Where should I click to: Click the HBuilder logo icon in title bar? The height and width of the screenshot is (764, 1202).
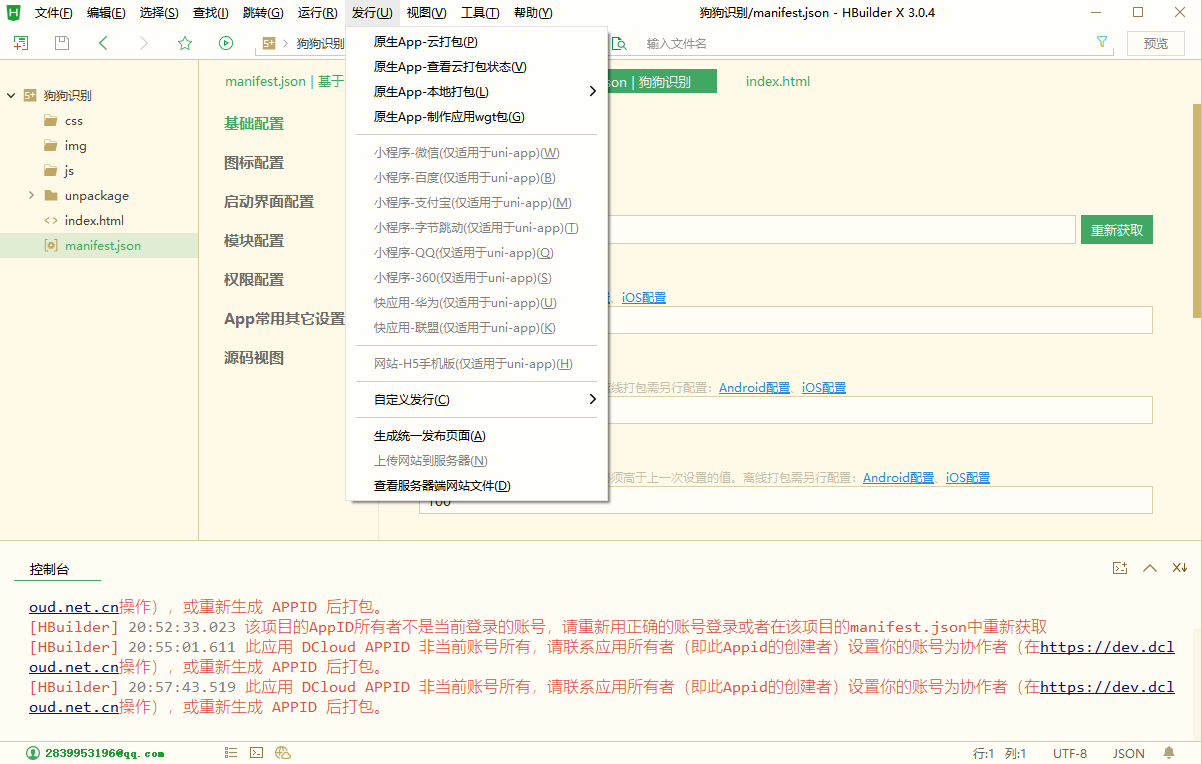pos(14,13)
